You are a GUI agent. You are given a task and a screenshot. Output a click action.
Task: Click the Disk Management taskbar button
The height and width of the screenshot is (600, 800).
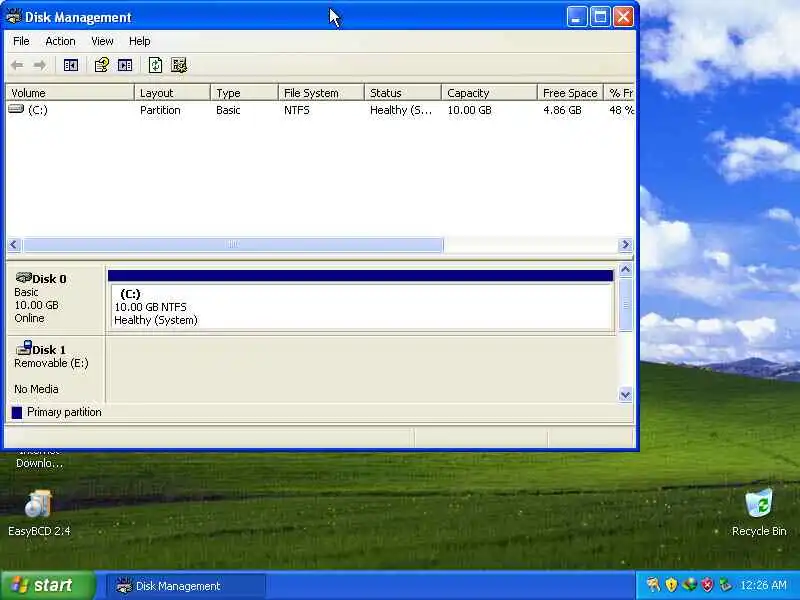coord(186,586)
